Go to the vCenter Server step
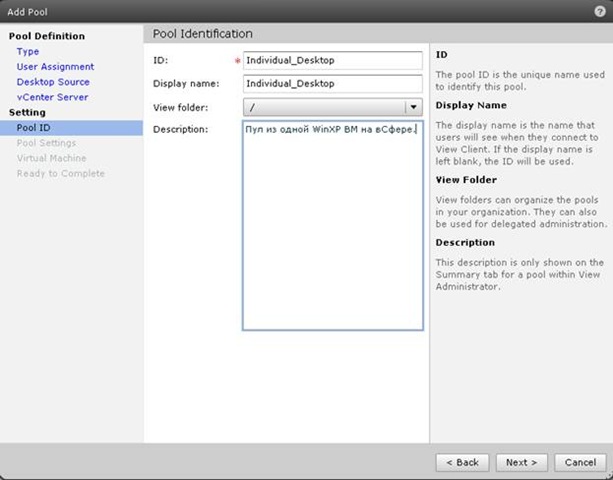 pyautogui.click(x=52, y=97)
